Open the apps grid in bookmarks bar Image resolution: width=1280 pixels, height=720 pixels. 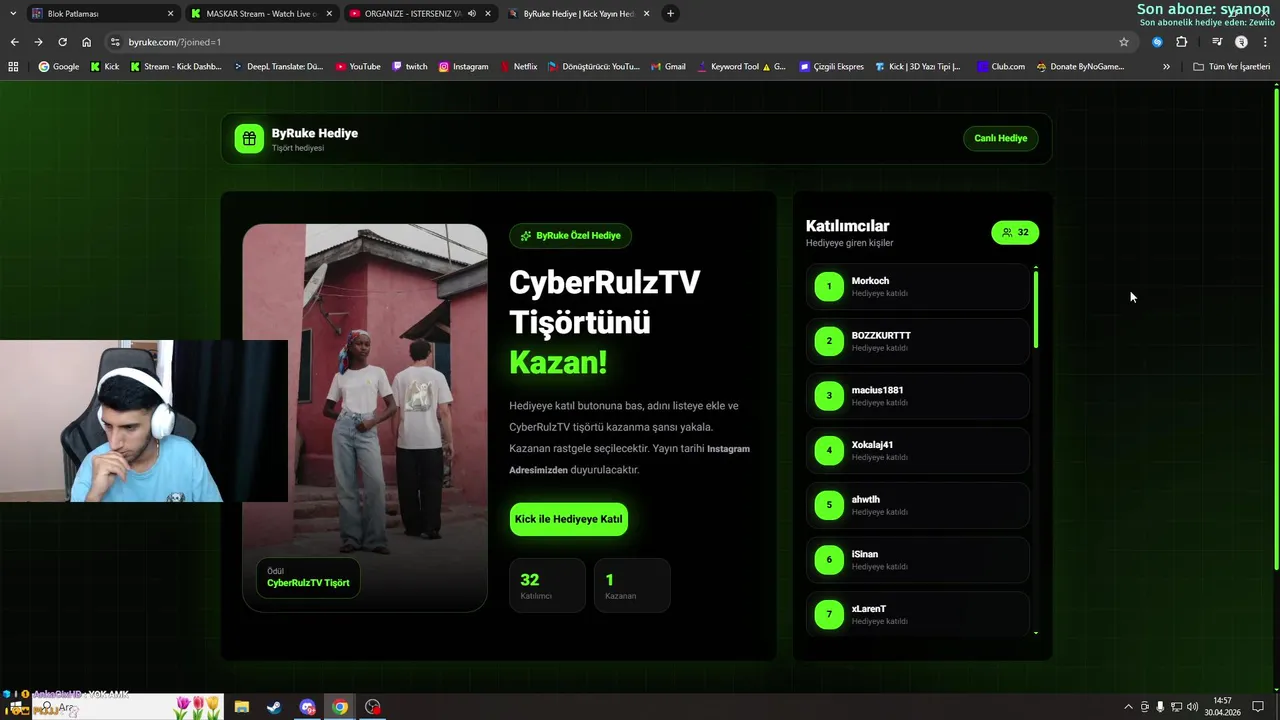tap(13, 67)
